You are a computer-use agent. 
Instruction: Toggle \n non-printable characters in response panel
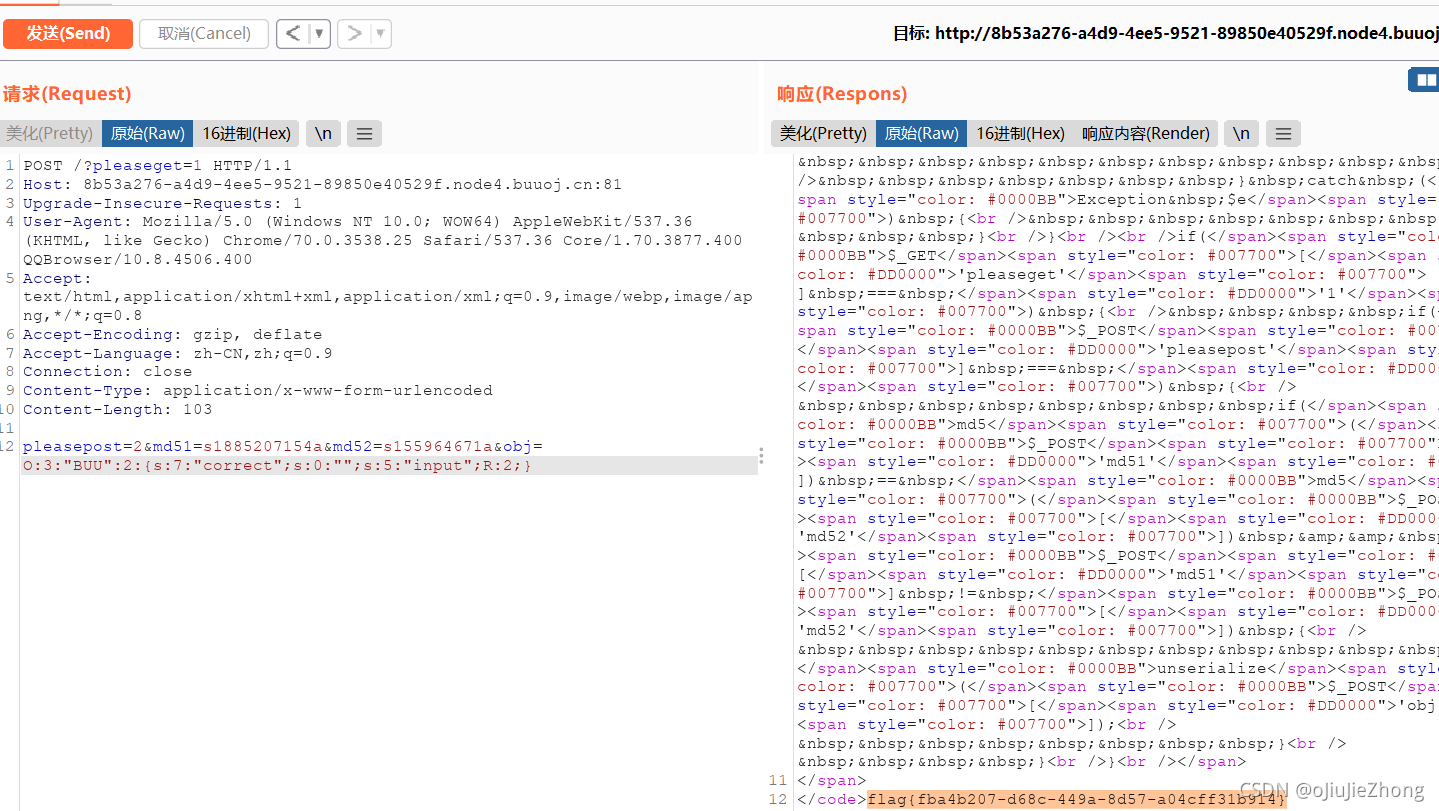1241,133
